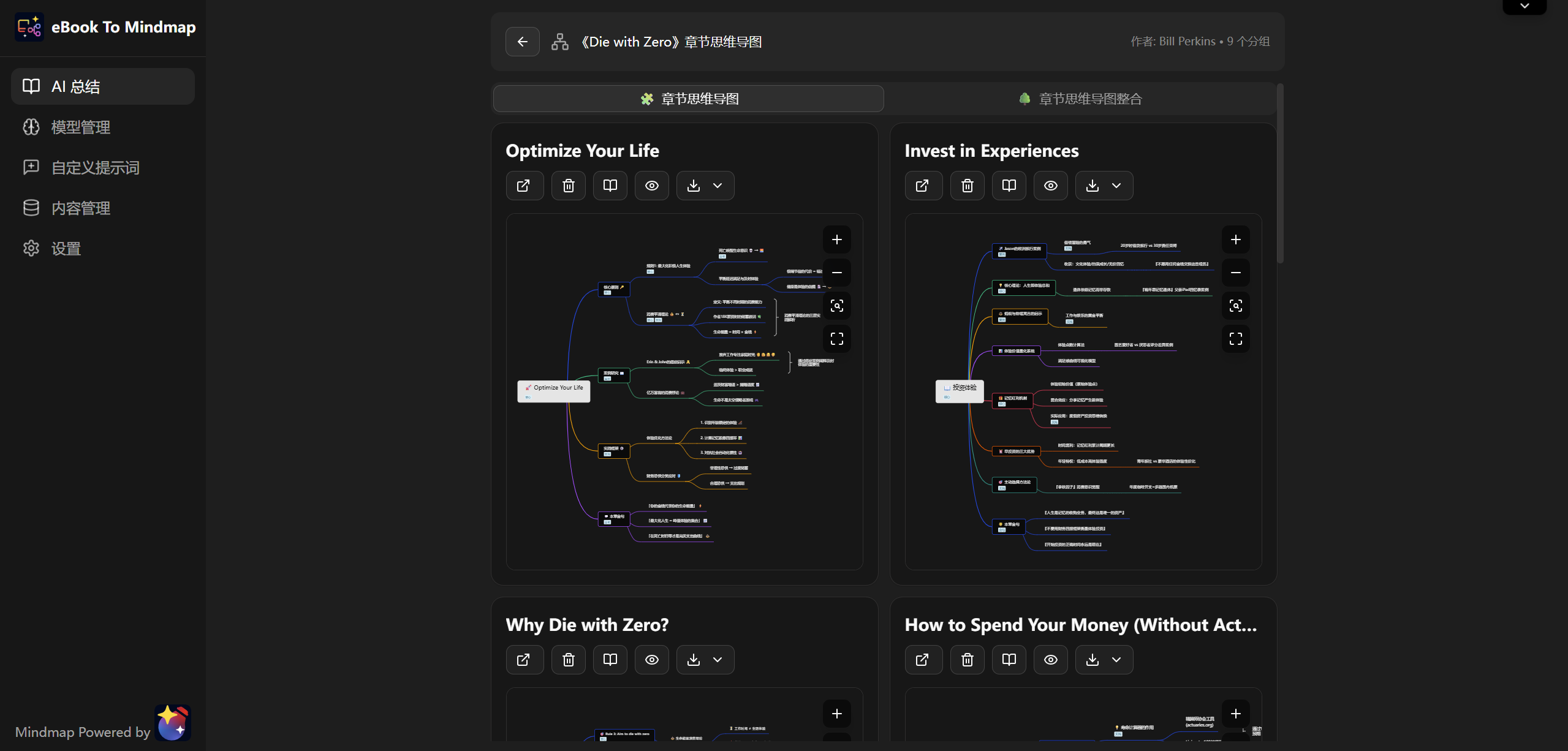Screen dimensions: 1568x751
Task: Toggle eye preview for Optimize Your Life
Action: click(x=651, y=186)
